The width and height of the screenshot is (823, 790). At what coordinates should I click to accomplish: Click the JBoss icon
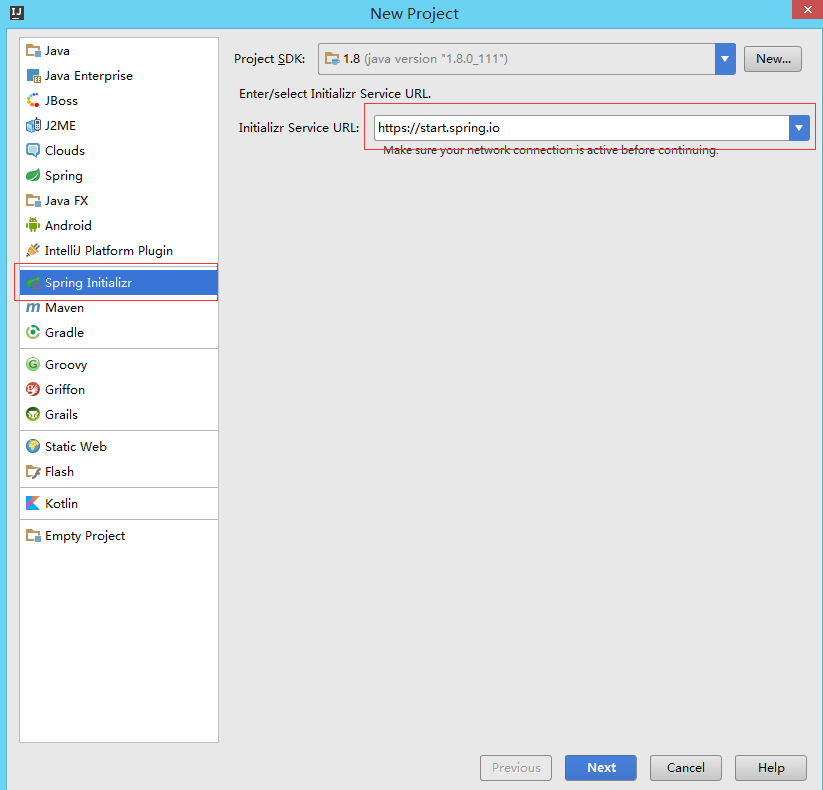coord(33,101)
